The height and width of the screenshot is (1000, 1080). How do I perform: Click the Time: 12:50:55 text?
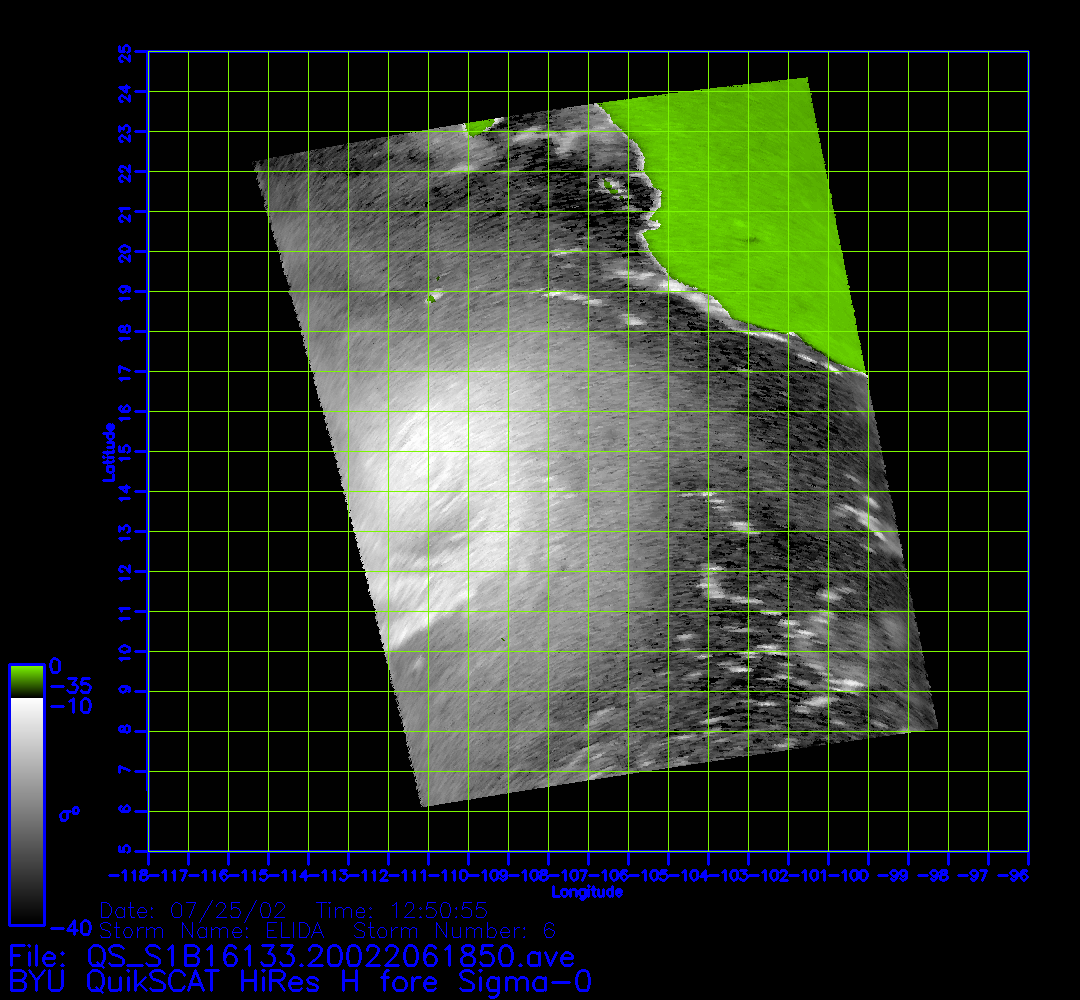[x=402, y=911]
